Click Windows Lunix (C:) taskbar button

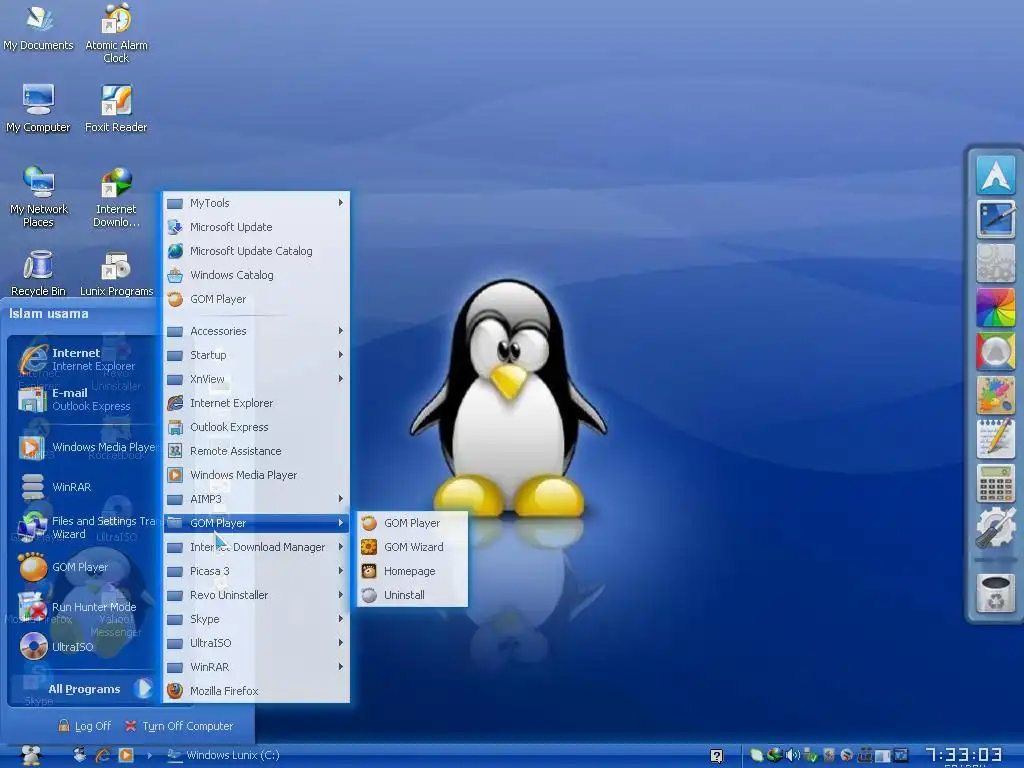click(x=223, y=755)
